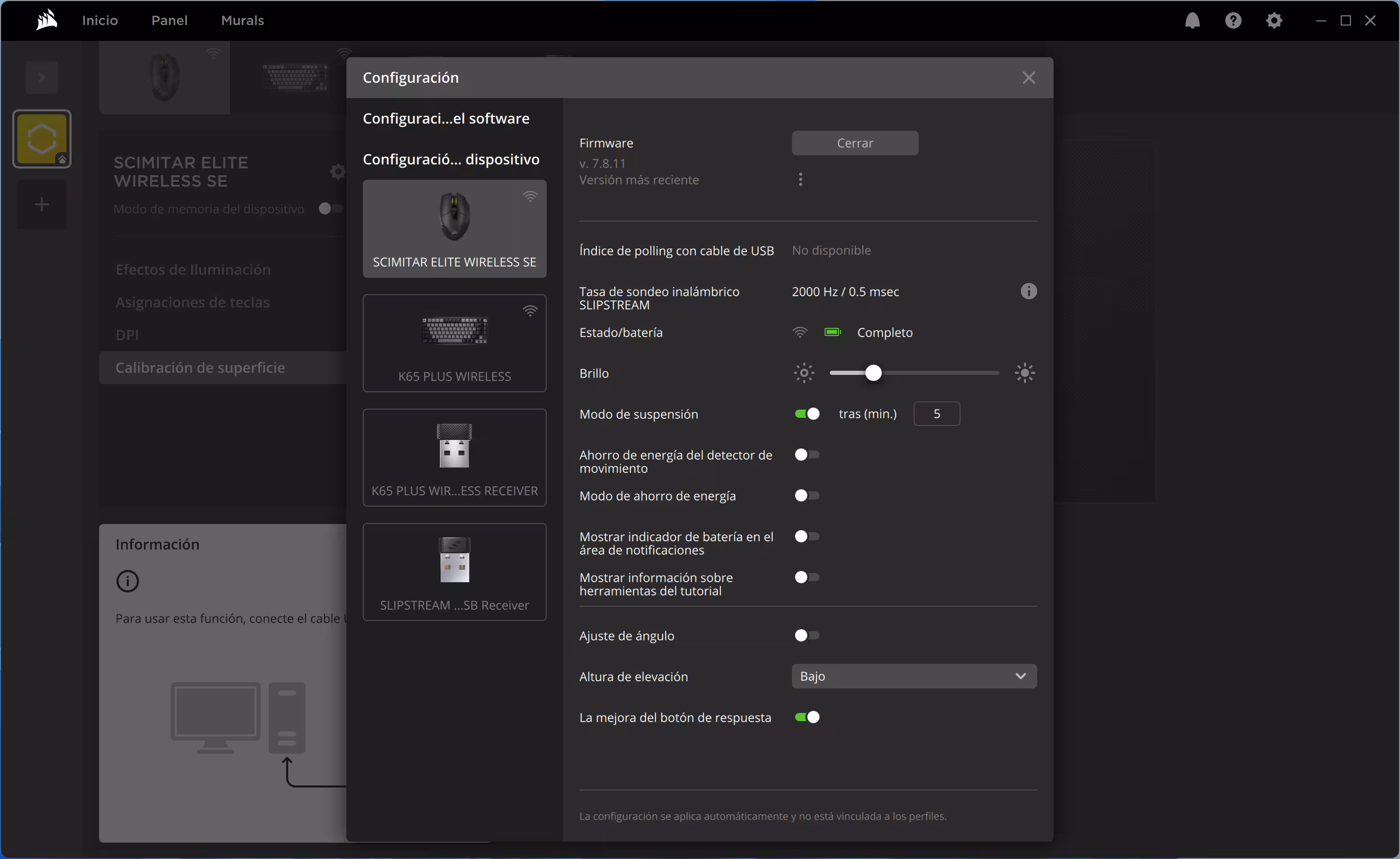Click info circle icon in Información panel
Image resolution: width=1400 pixels, height=859 pixels.
[127, 581]
